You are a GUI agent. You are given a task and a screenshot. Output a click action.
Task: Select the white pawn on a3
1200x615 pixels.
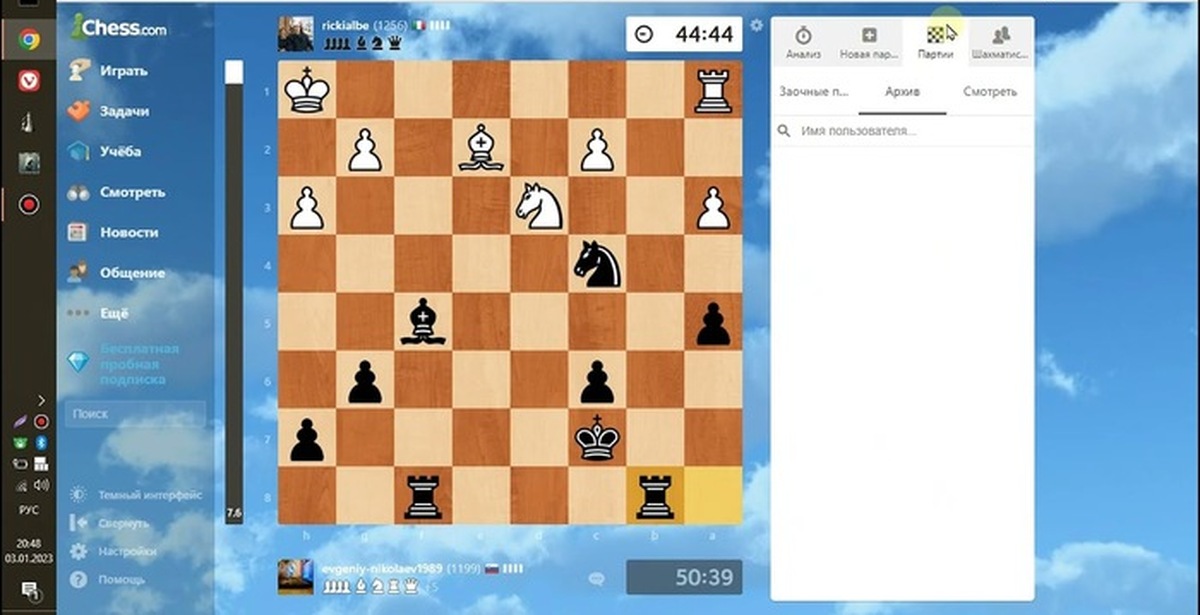(713, 207)
